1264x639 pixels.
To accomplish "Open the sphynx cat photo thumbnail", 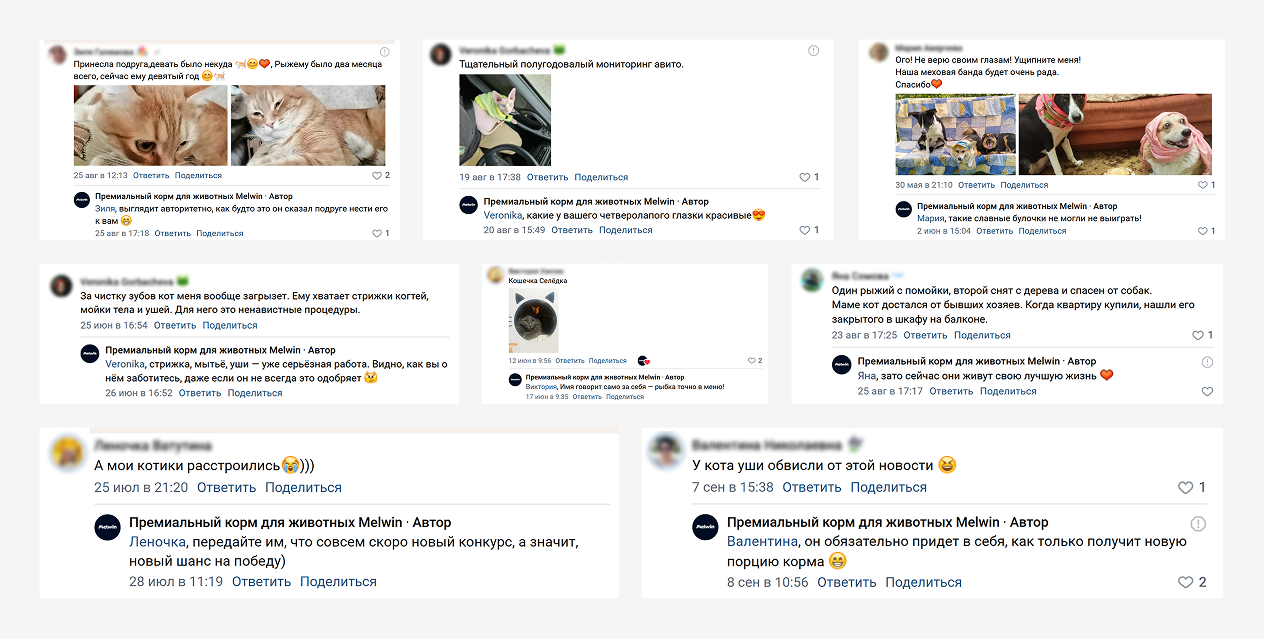I will pos(505,120).
